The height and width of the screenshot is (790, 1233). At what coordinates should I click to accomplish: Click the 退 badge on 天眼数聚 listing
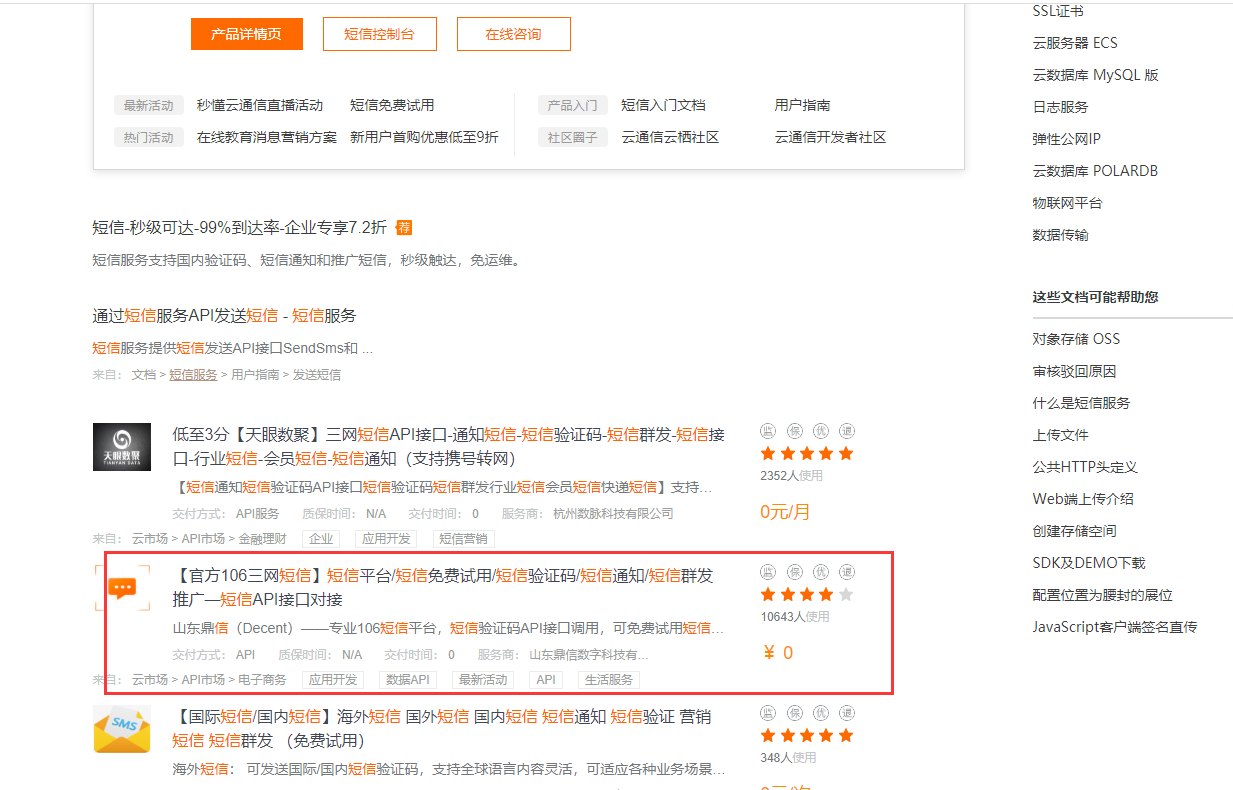pyautogui.click(x=846, y=431)
